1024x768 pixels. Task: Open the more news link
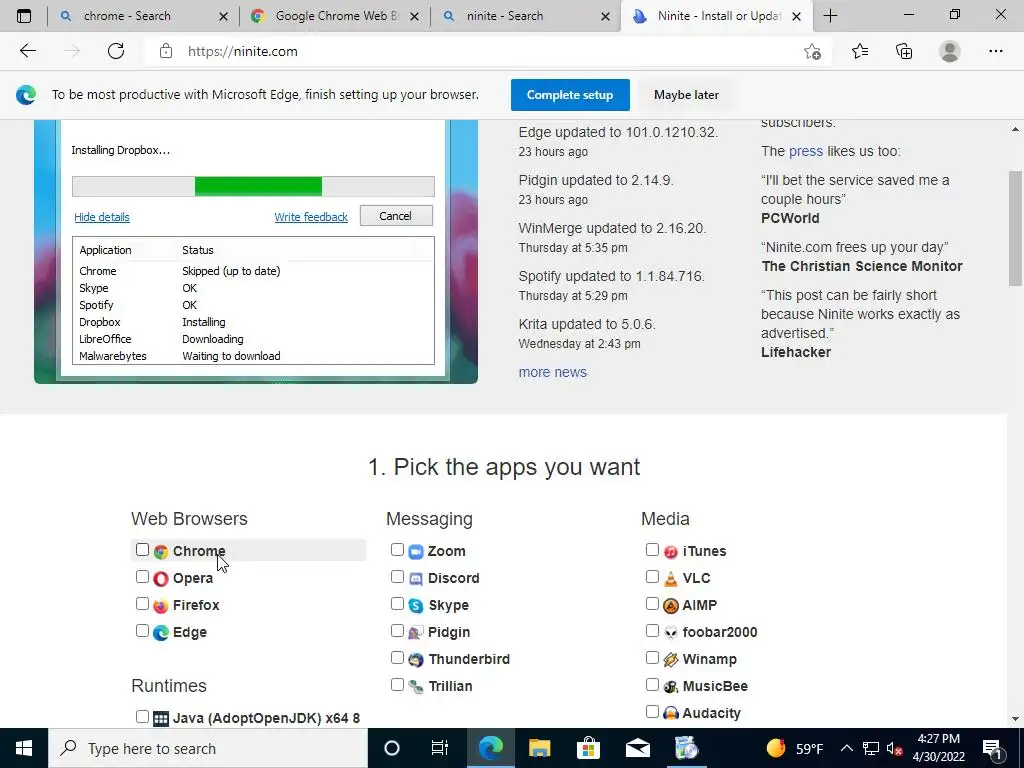[x=552, y=372]
